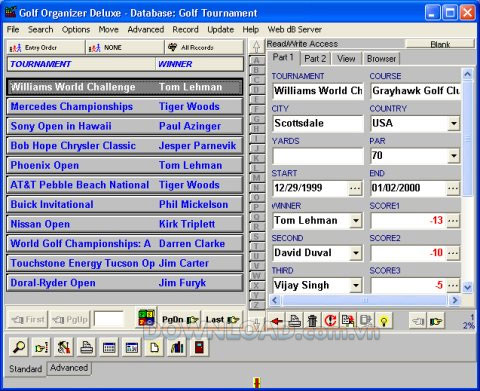Click the red left arrow icon

pyautogui.click(x=276, y=321)
